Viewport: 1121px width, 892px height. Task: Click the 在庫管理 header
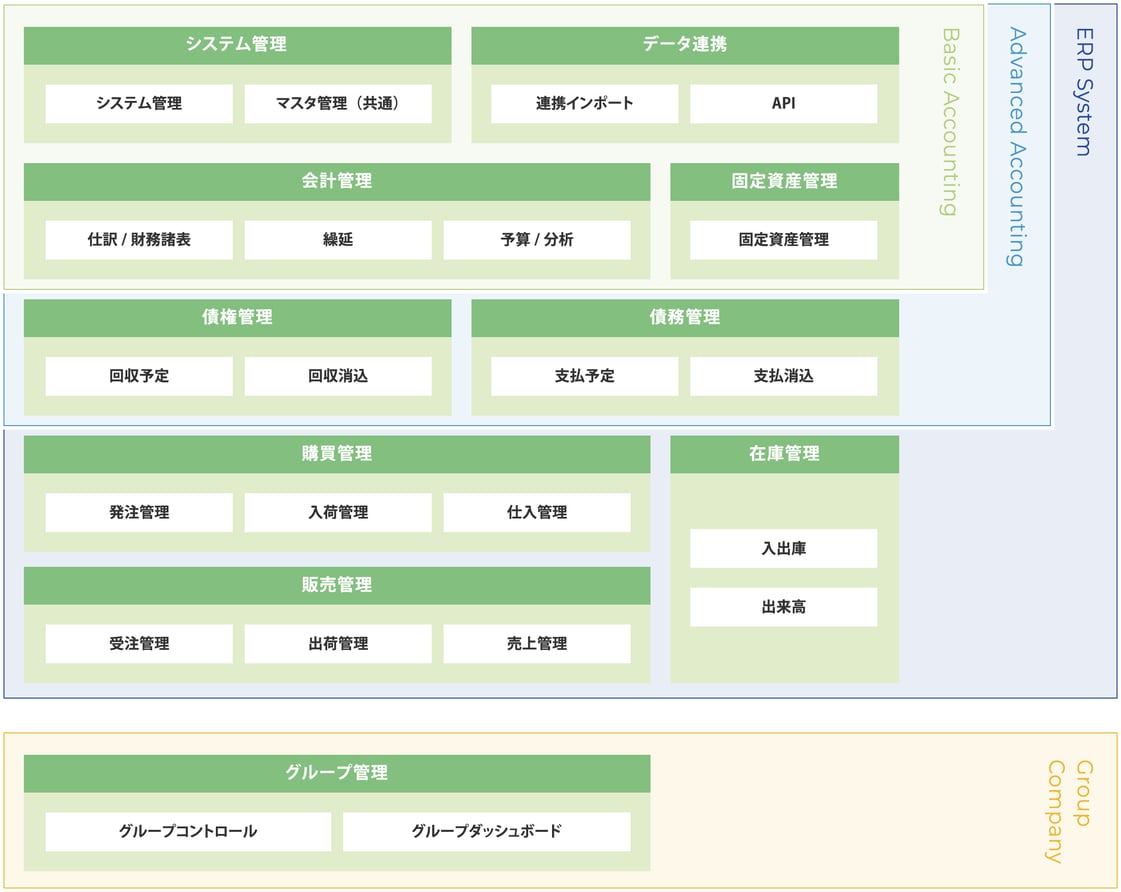(784, 455)
